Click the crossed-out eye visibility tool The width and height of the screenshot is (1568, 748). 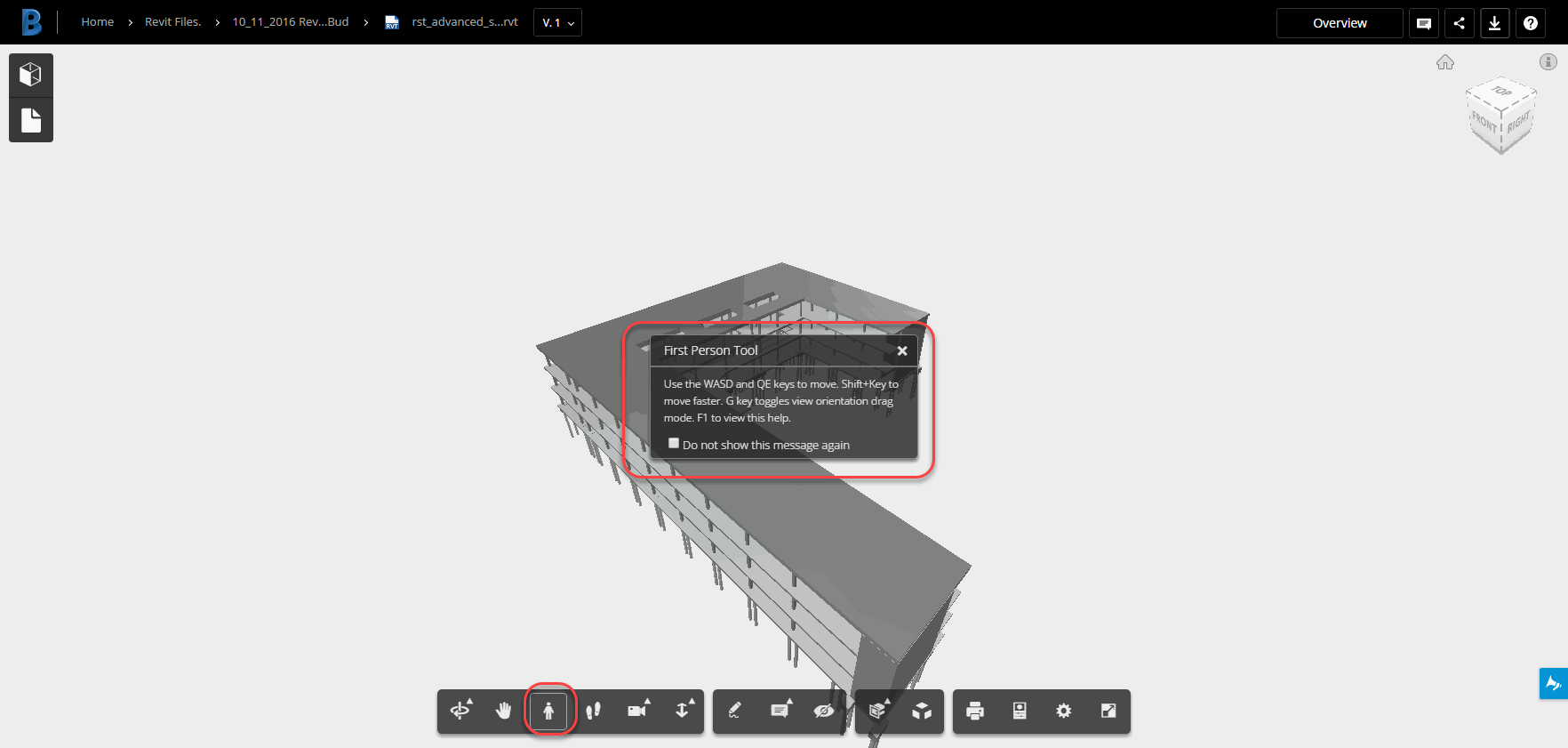click(824, 711)
